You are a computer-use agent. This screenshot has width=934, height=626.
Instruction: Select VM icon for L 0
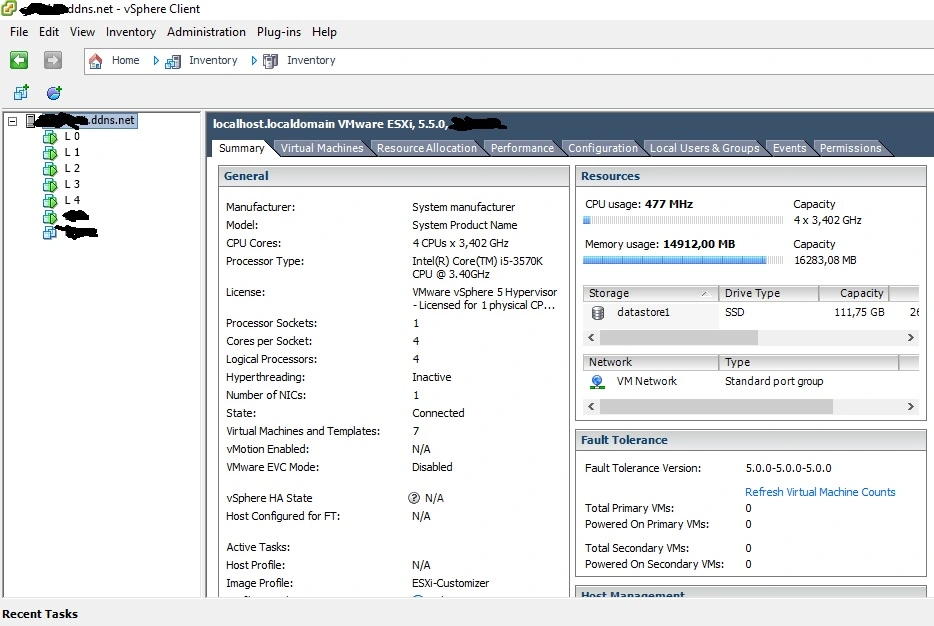pyautogui.click(x=50, y=137)
